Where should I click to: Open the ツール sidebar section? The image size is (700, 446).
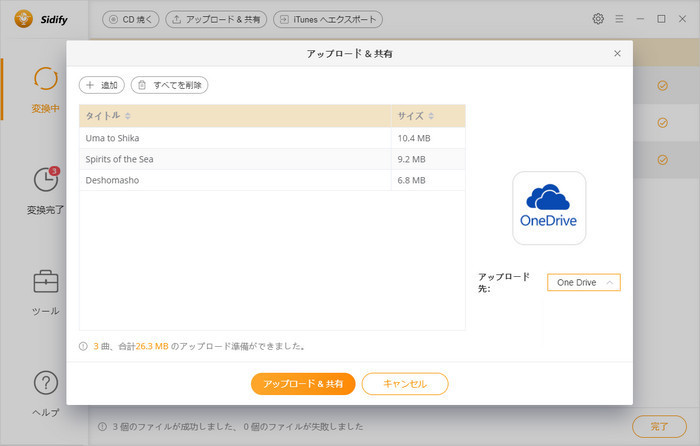[46, 292]
